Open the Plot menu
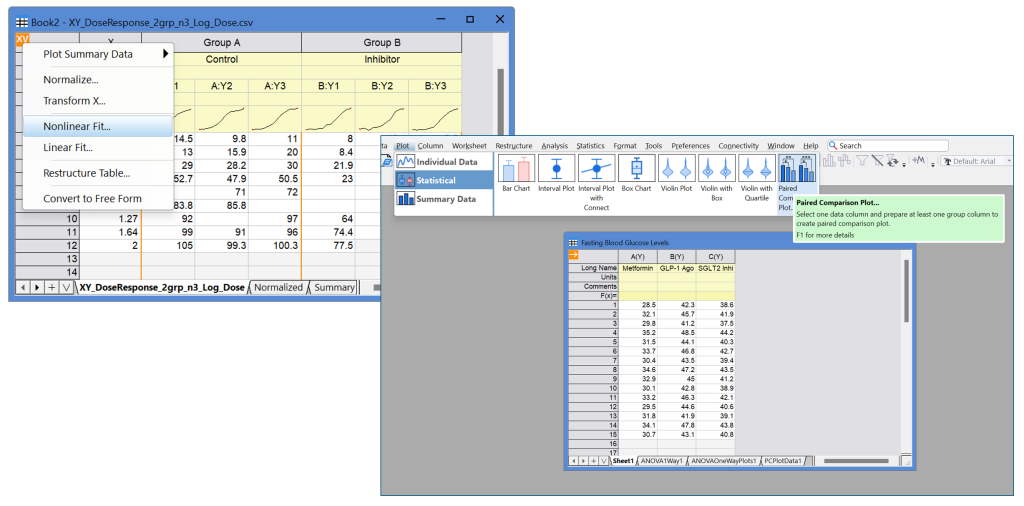Viewport: 1024px width, 506px height. click(x=403, y=146)
